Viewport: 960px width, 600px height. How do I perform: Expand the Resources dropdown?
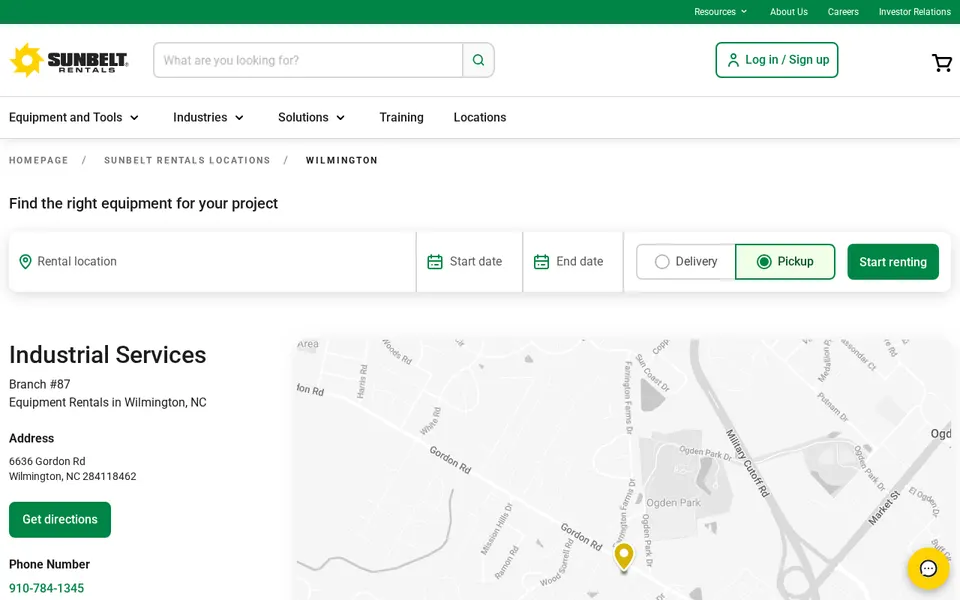(x=721, y=12)
